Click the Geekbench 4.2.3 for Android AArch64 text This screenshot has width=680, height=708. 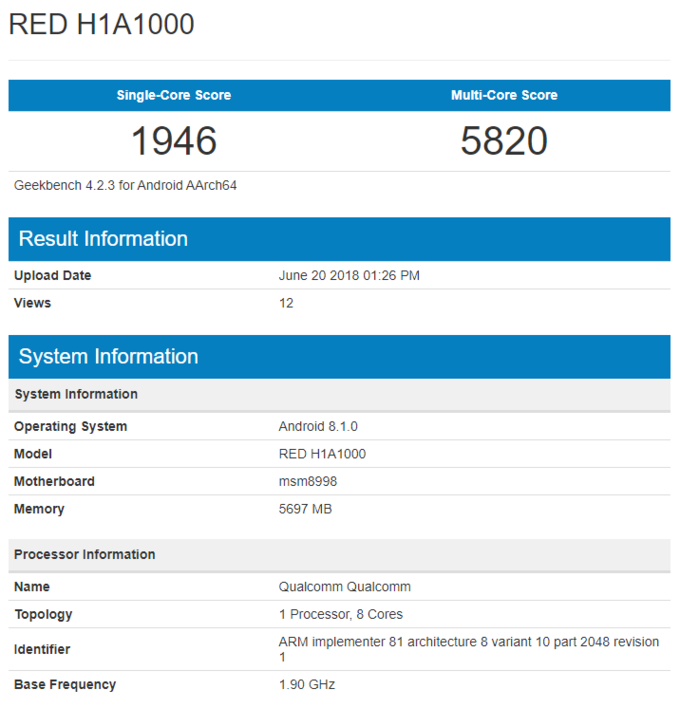[125, 186]
